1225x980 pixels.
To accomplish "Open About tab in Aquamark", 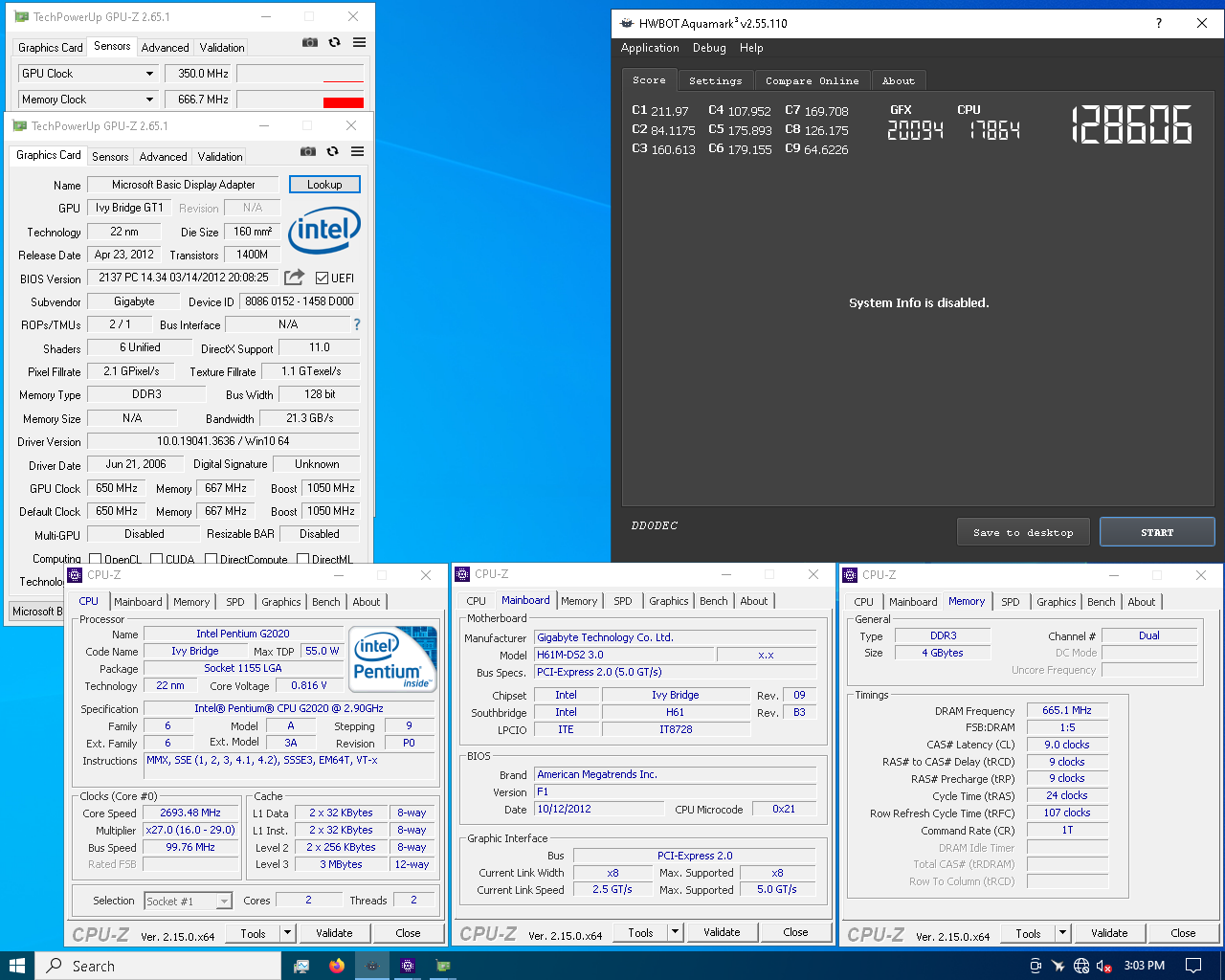I will point(898,81).
